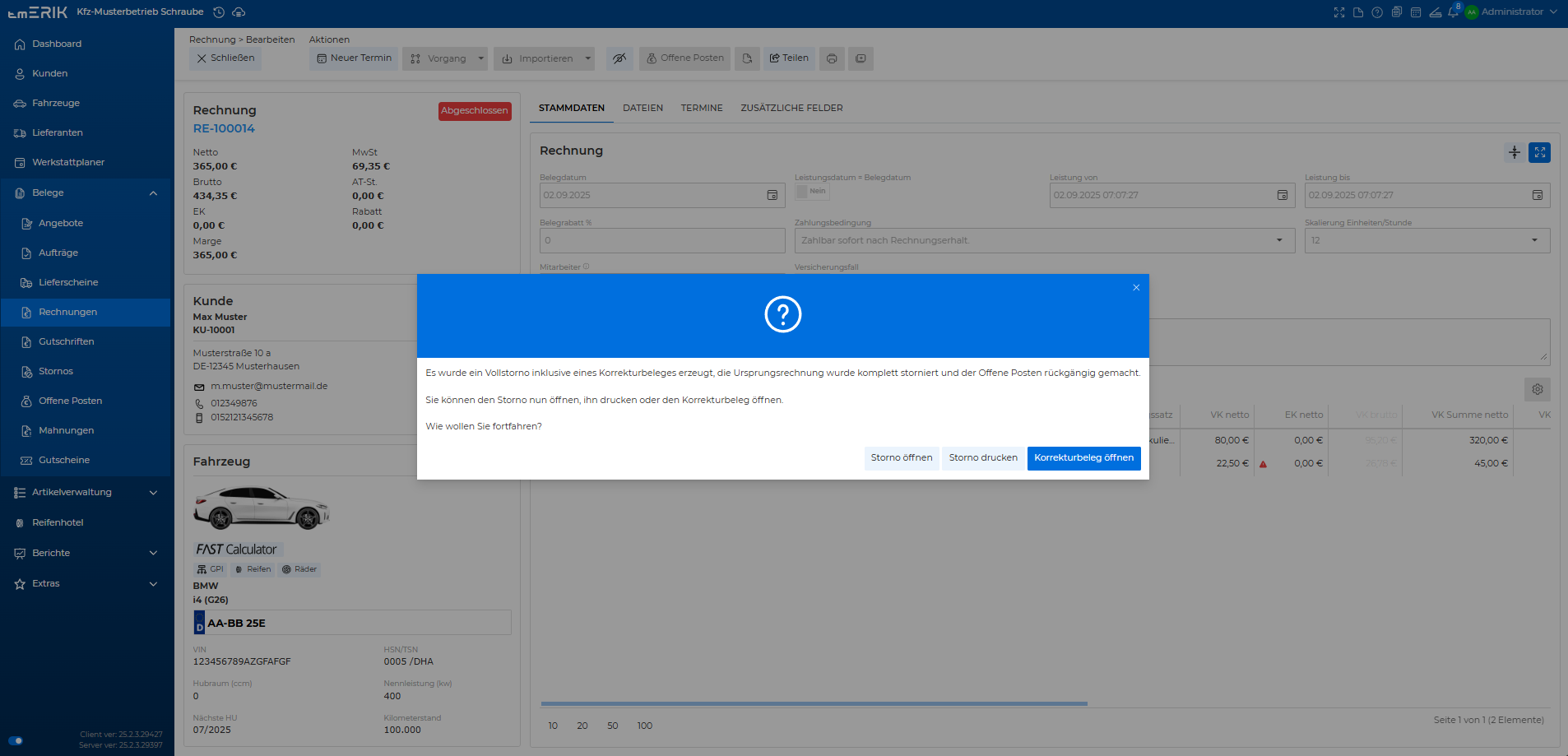Viewport: 1568px width, 756px height.
Task: Click the BMW i4 car thumbnail
Action: click(x=262, y=508)
